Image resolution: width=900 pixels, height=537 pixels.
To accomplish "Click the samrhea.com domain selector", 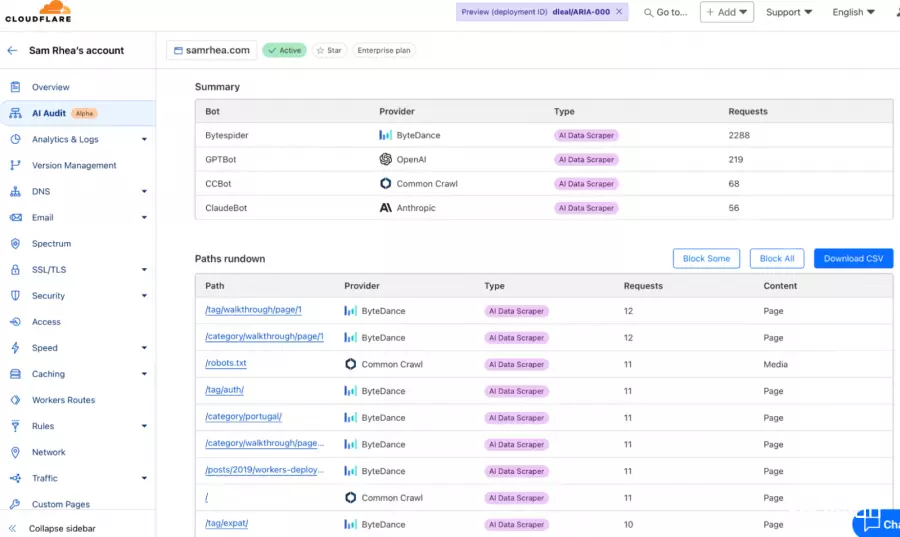I will coord(212,50).
